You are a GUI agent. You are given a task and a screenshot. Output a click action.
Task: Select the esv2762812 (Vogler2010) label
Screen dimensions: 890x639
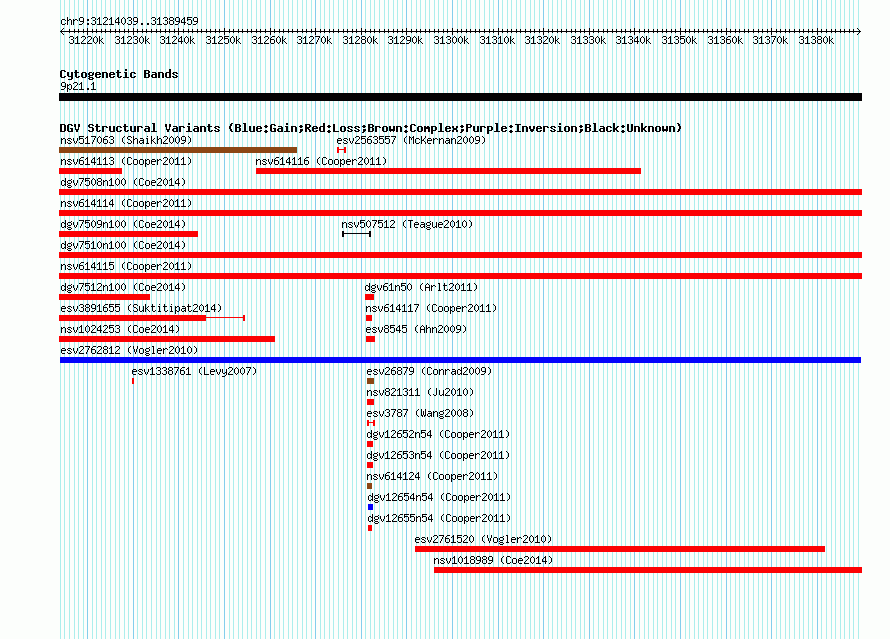[129, 350]
